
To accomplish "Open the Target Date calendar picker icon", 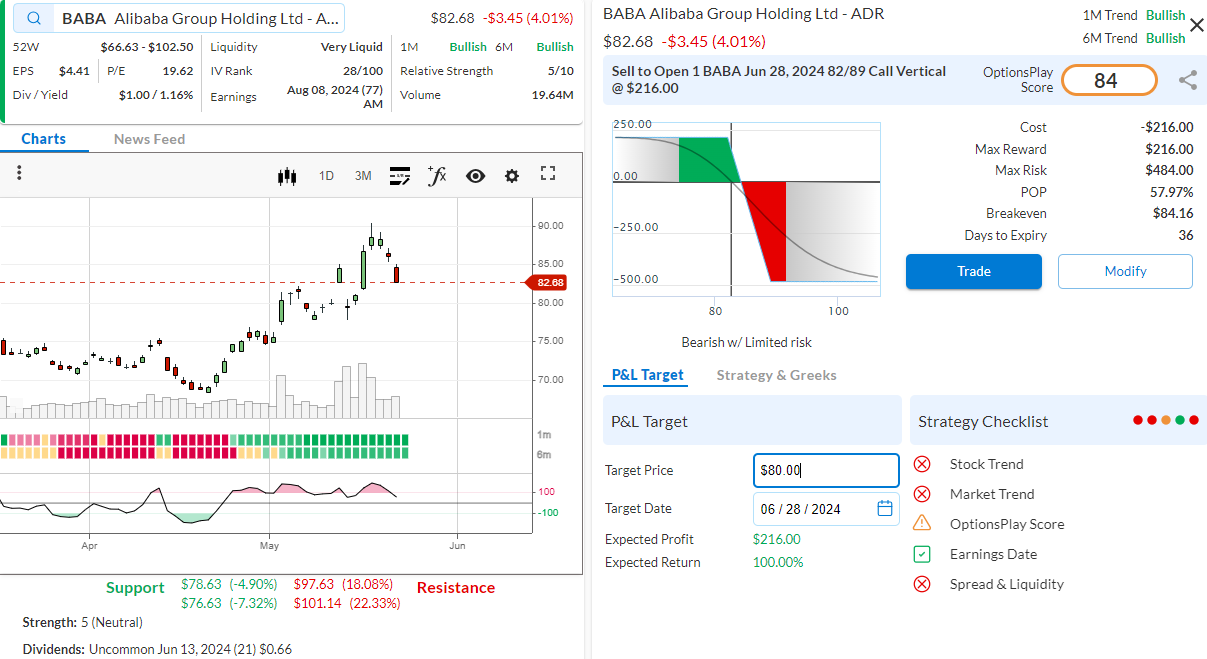I will point(885,508).
